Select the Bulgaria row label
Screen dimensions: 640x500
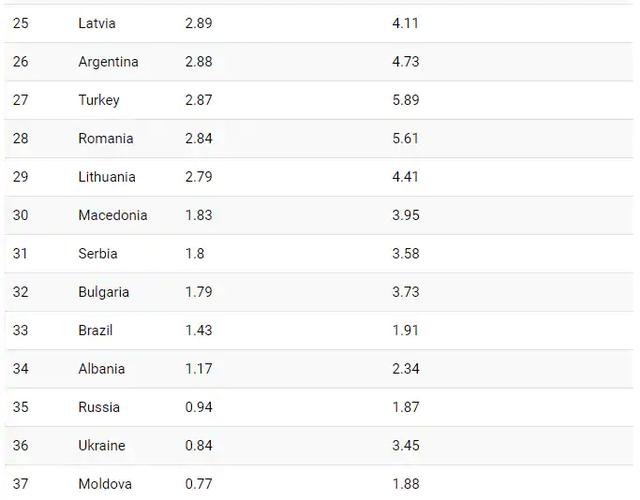104,292
